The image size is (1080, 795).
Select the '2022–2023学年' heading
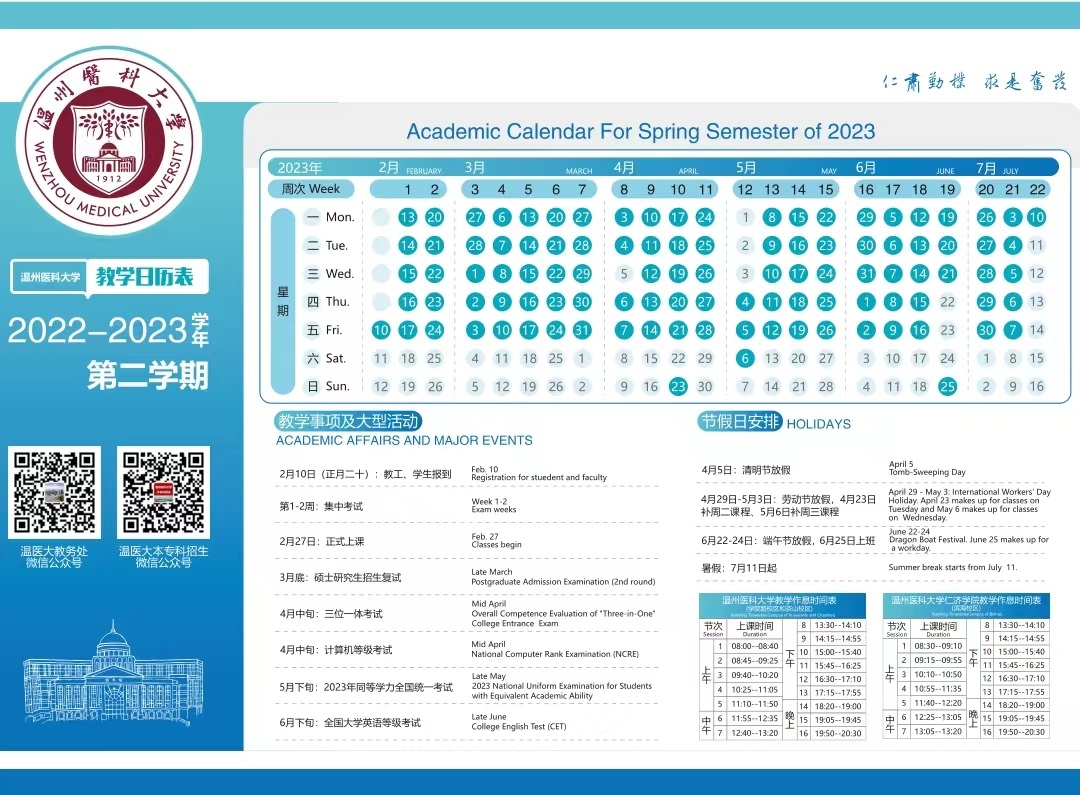coord(109,331)
